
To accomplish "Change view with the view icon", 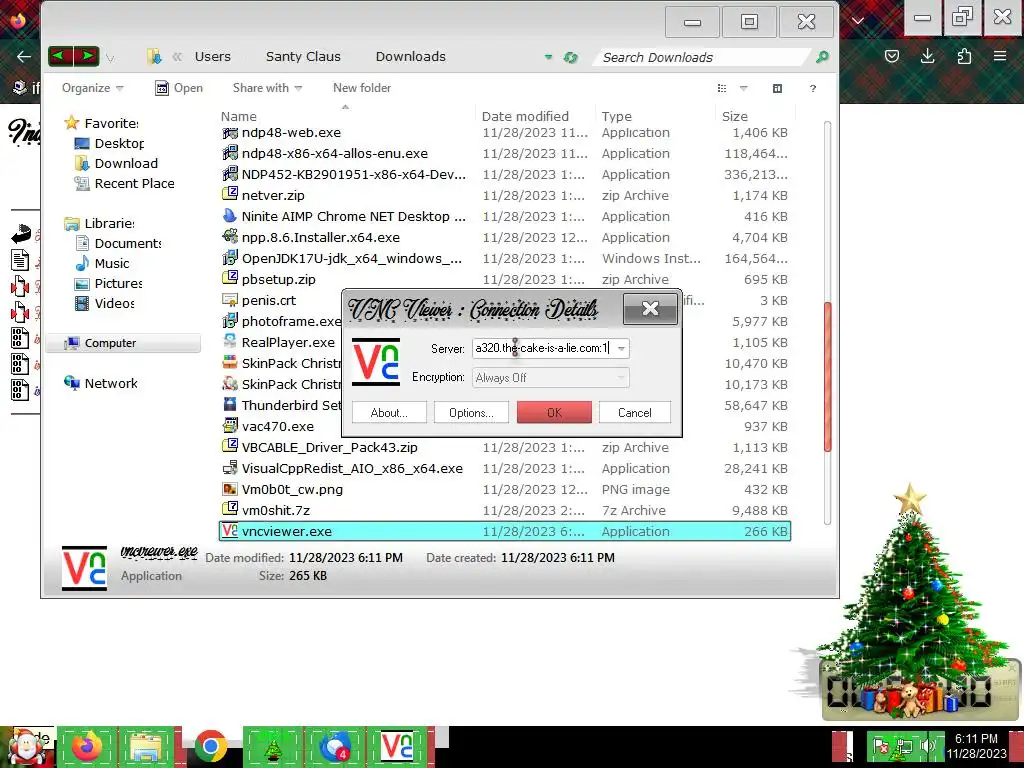I will [x=722, y=88].
